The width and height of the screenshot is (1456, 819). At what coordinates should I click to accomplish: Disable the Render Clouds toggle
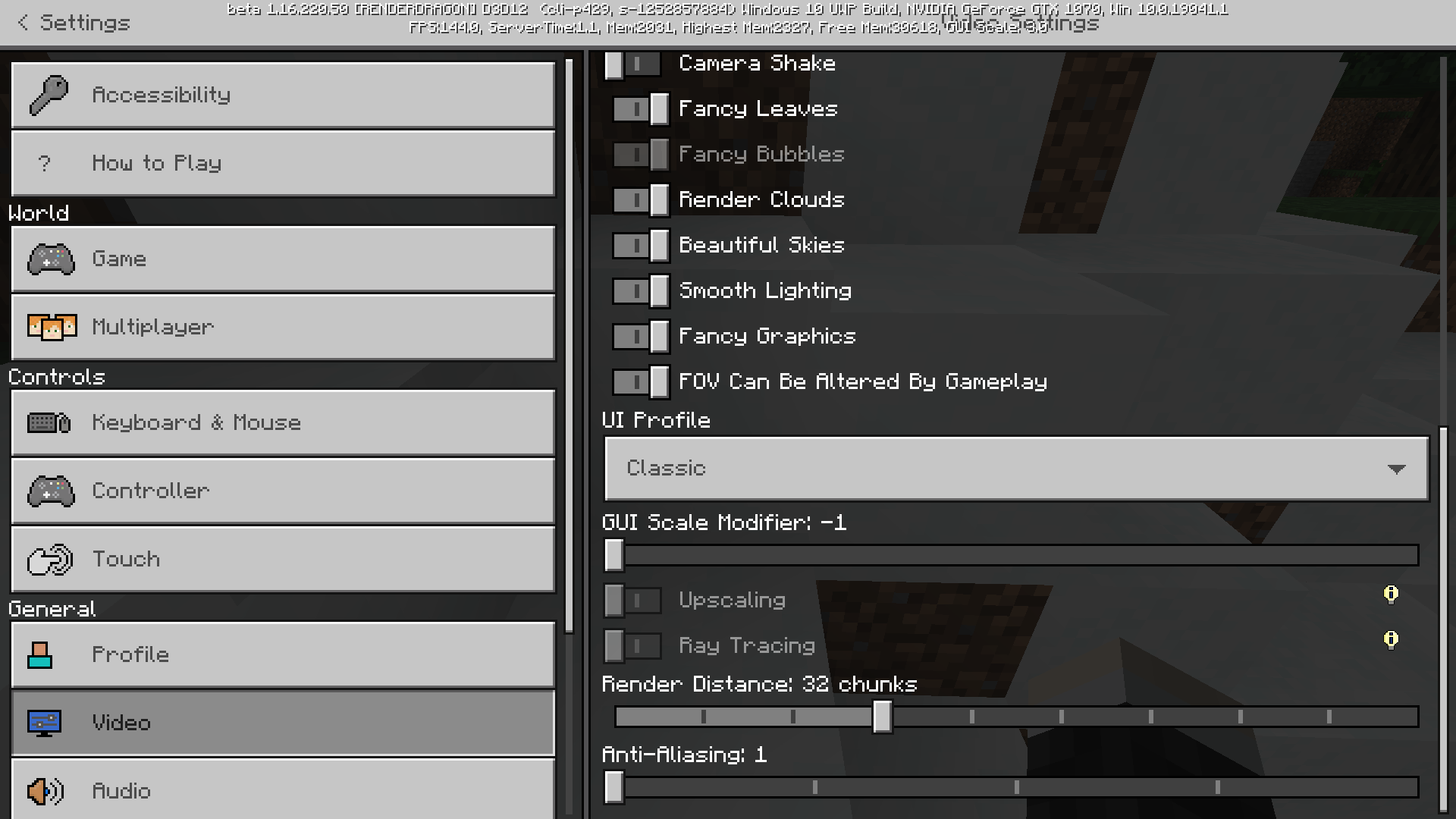click(641, 200)
